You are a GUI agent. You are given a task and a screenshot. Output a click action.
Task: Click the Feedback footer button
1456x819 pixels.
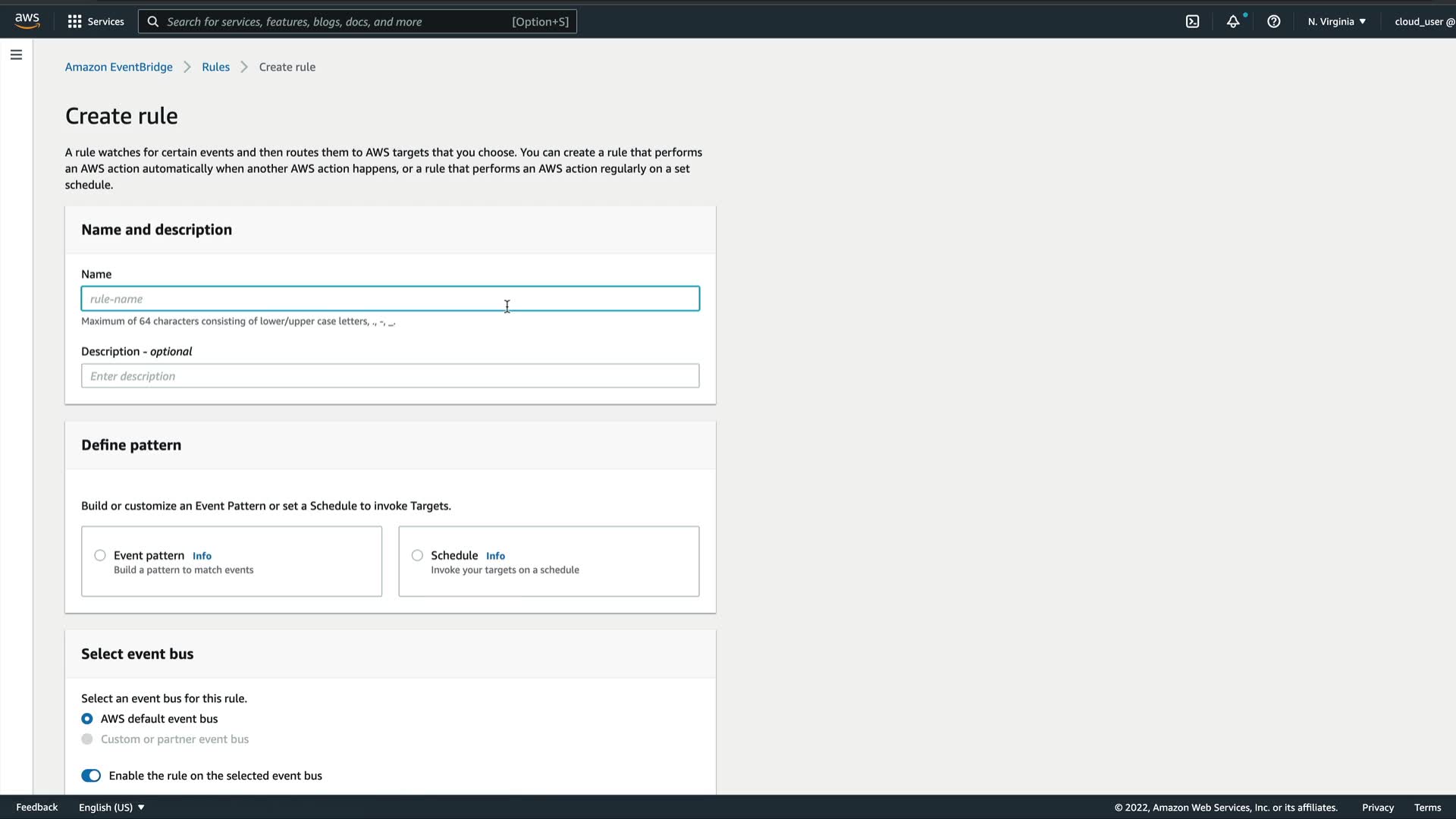click(x=36, y=807)
